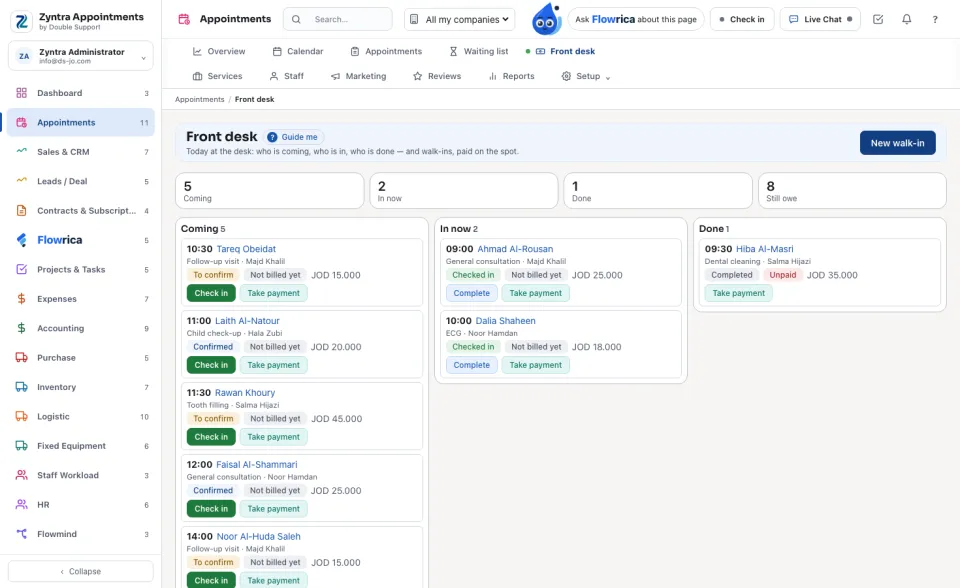Check in Faisal Al-Shammari
This screenshot has width=960, height=588.
(x=211, y=509)
